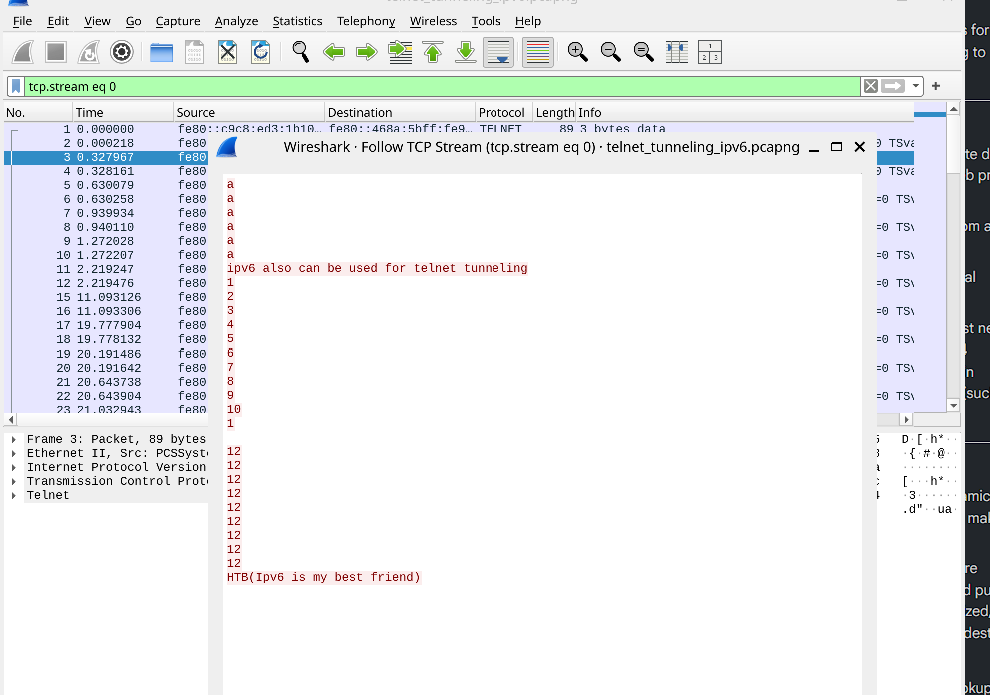Go to specified packet icon
Viewport: 990px width, 695px height.
click(x=400, y=52)
